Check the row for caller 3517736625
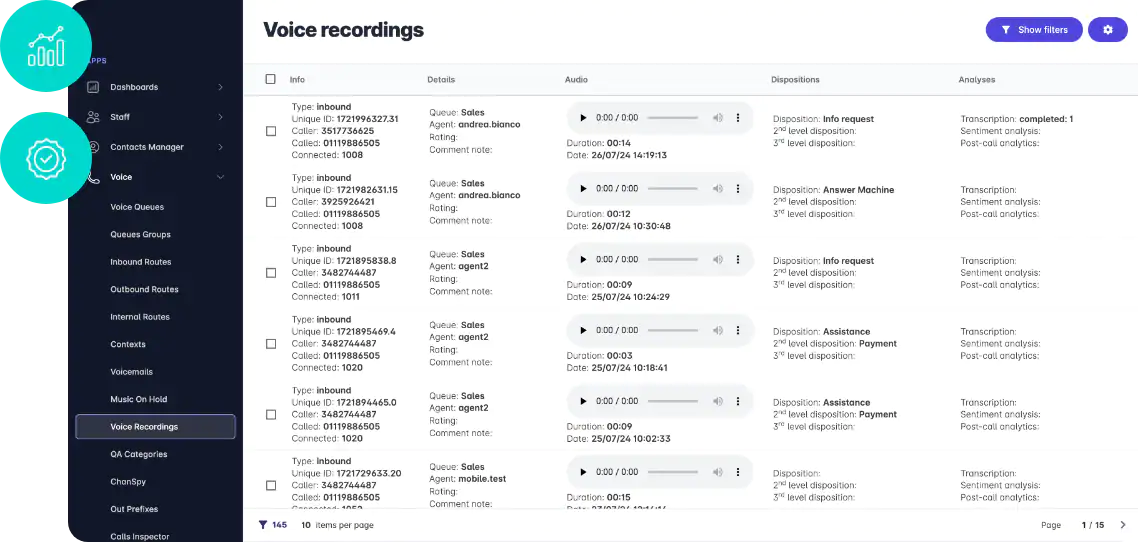Screen dimensions: 1138x542 click(271, 131)
